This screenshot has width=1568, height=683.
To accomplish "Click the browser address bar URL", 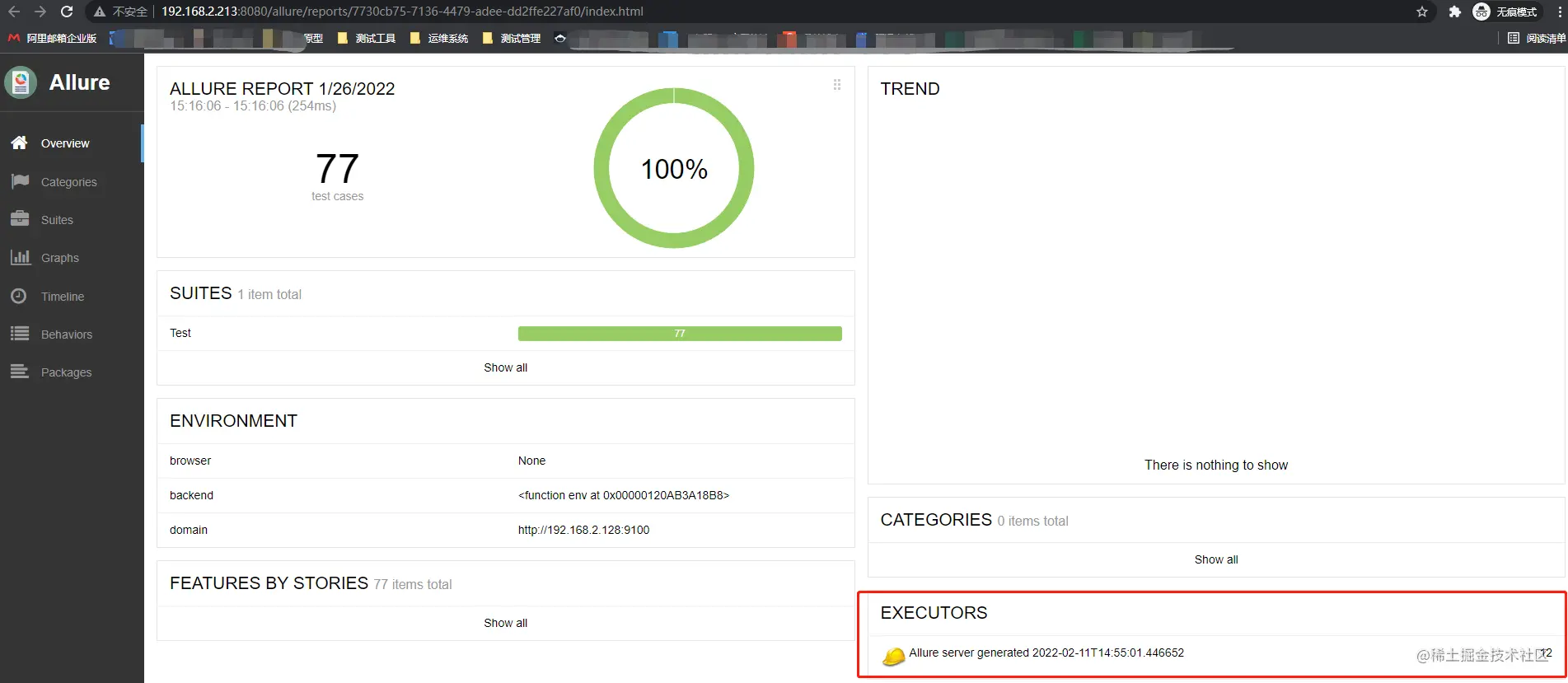I will pyautogui.click(x=402, y=12).
